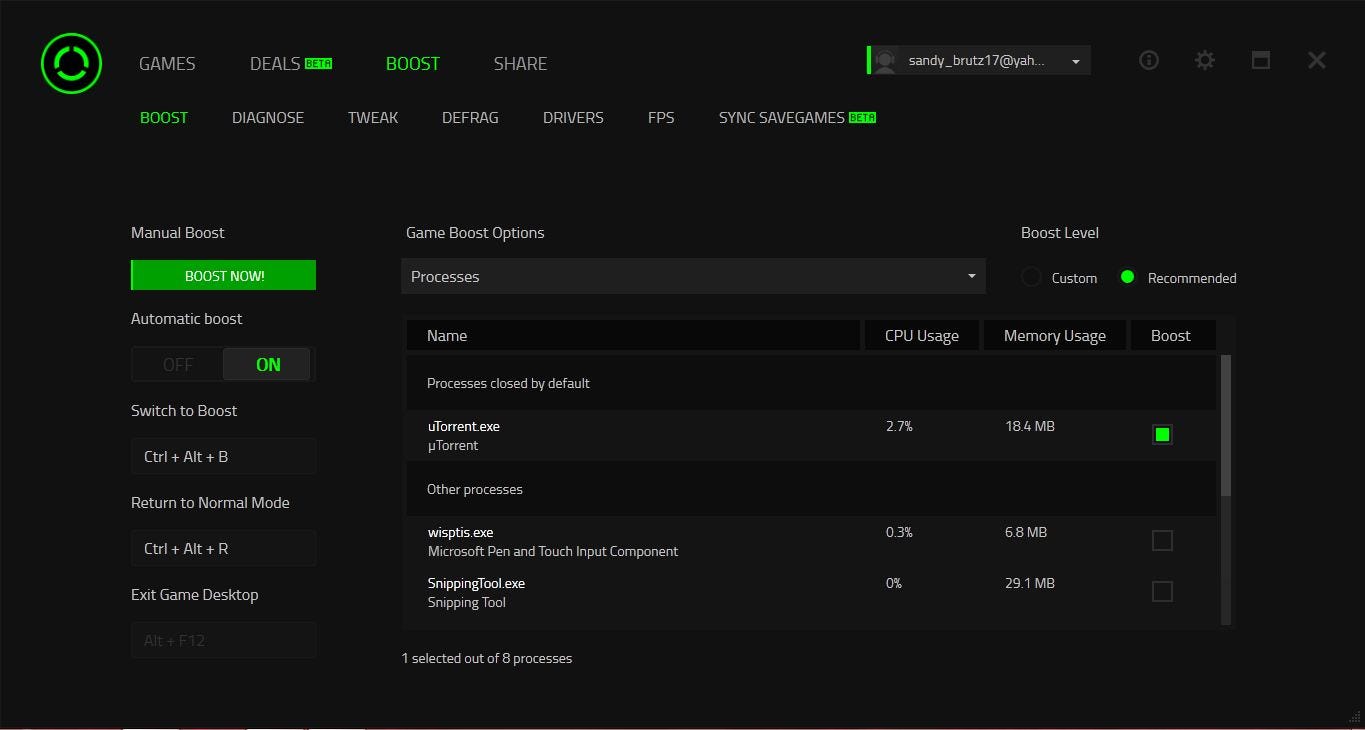
Task: Click the 18.4 MB memory value
Action: pyautogui.click(x=1030, y=426)
